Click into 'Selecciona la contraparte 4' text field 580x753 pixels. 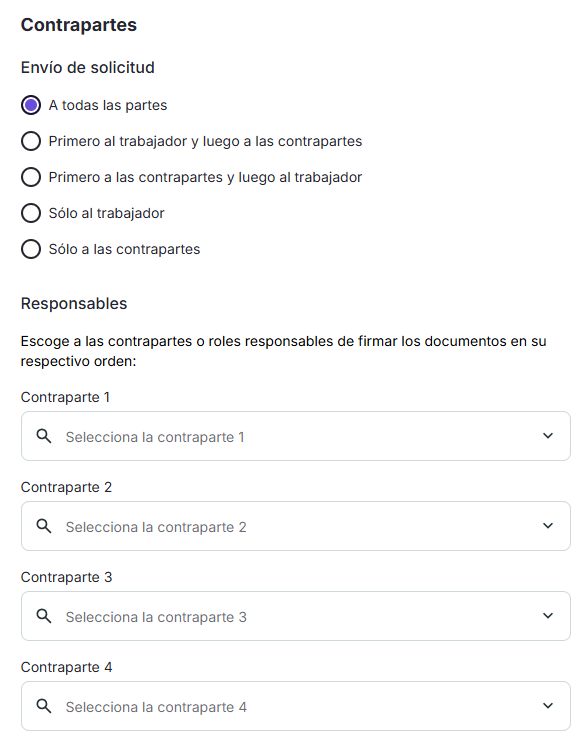pyautogui.click(x=296, y=706)
